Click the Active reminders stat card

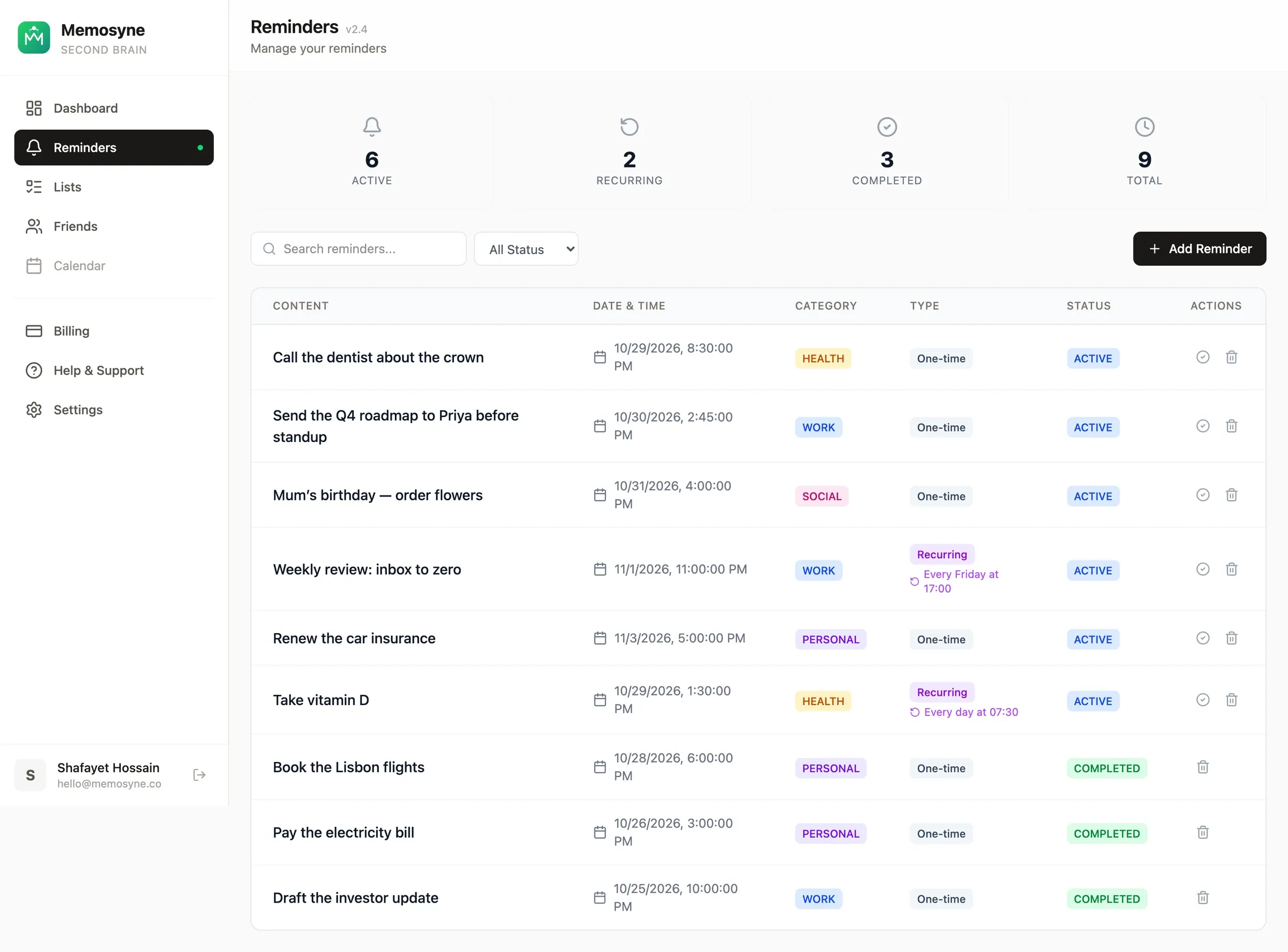[371, 152]
